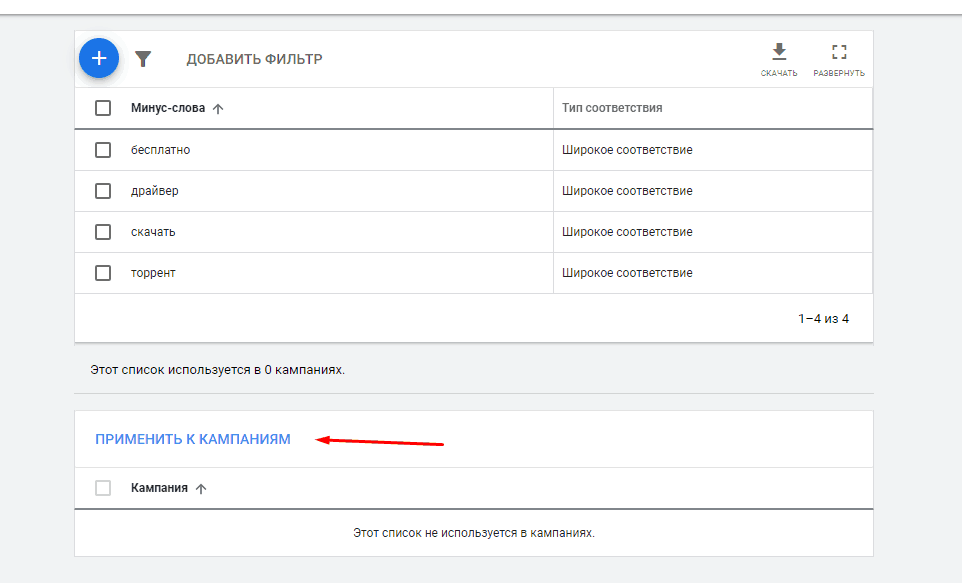The height and width of the screenshot is (583, 962).
Task: Select all keywords with the header checkbox
Action: [x=103, y=107]
